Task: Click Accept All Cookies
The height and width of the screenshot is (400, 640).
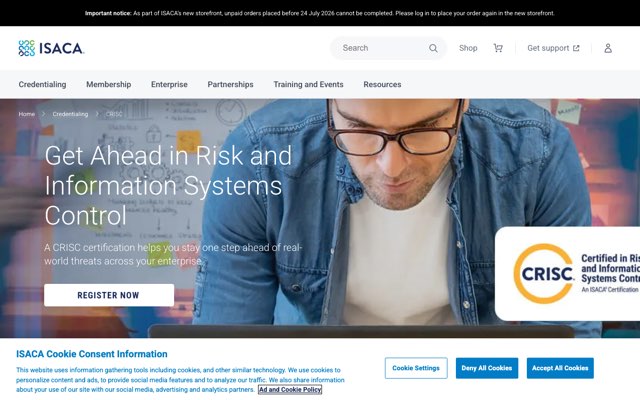Action: (x=560, y=368)
